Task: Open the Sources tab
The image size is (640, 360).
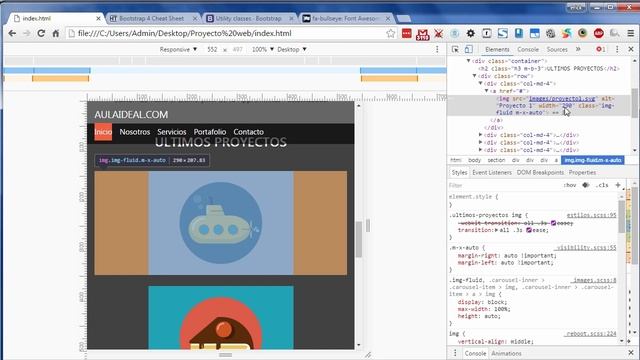Action: click(557, 49)
